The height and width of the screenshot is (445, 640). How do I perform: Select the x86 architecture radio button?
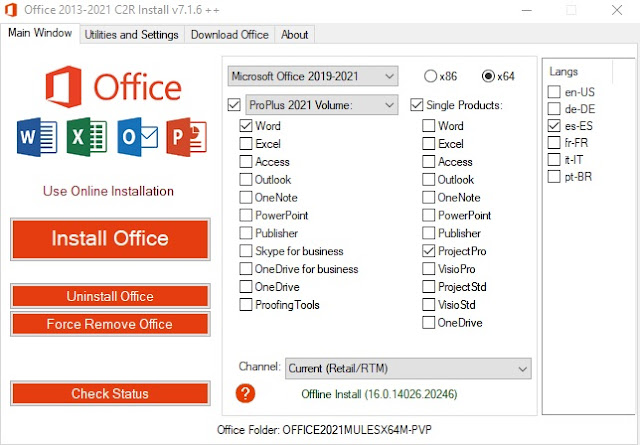point(430,76)
